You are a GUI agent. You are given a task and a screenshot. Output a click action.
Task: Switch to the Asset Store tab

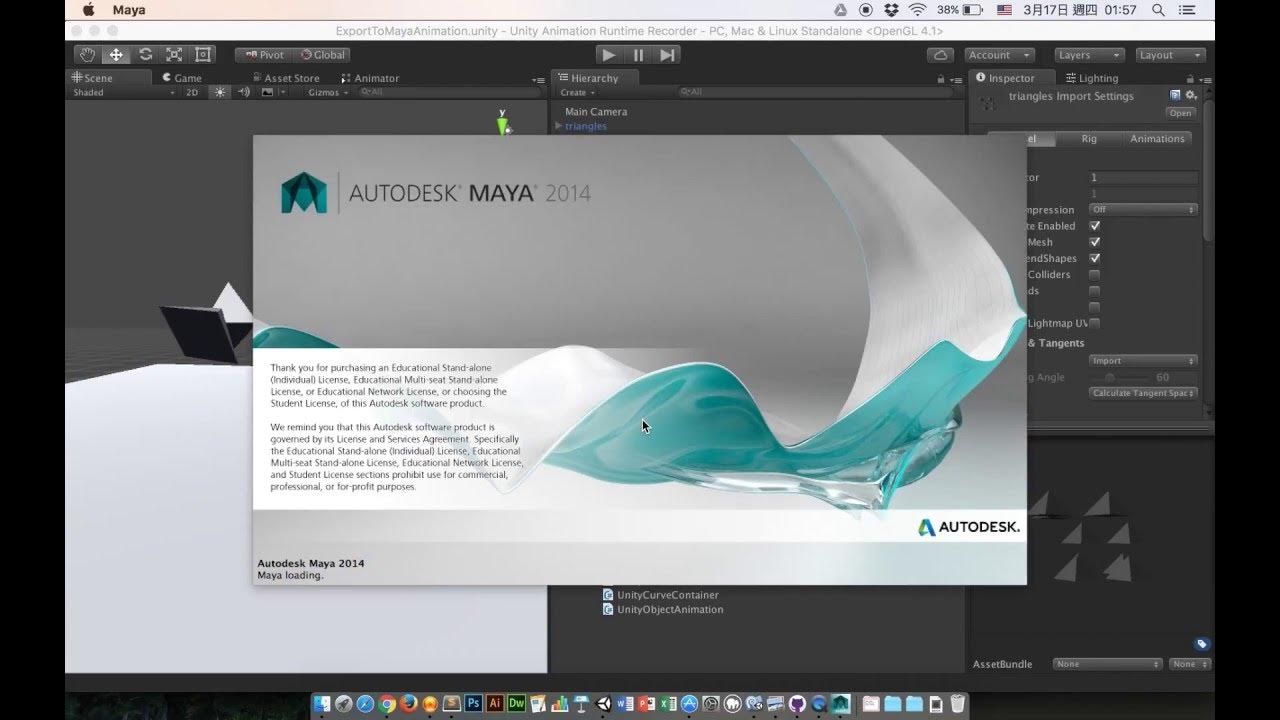[285, 78]
